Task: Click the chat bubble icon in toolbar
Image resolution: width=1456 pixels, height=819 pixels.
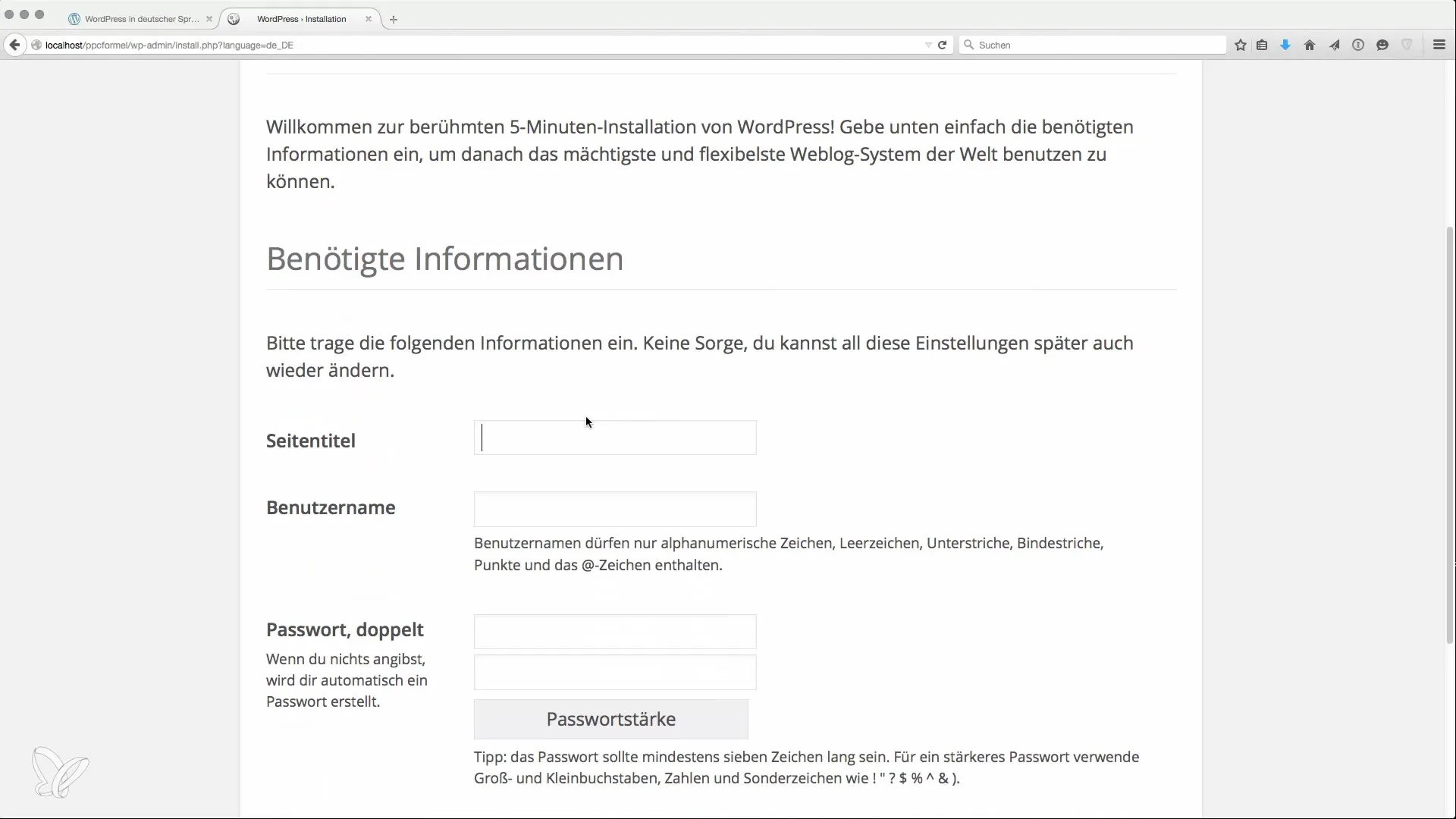Action: 1382,45
